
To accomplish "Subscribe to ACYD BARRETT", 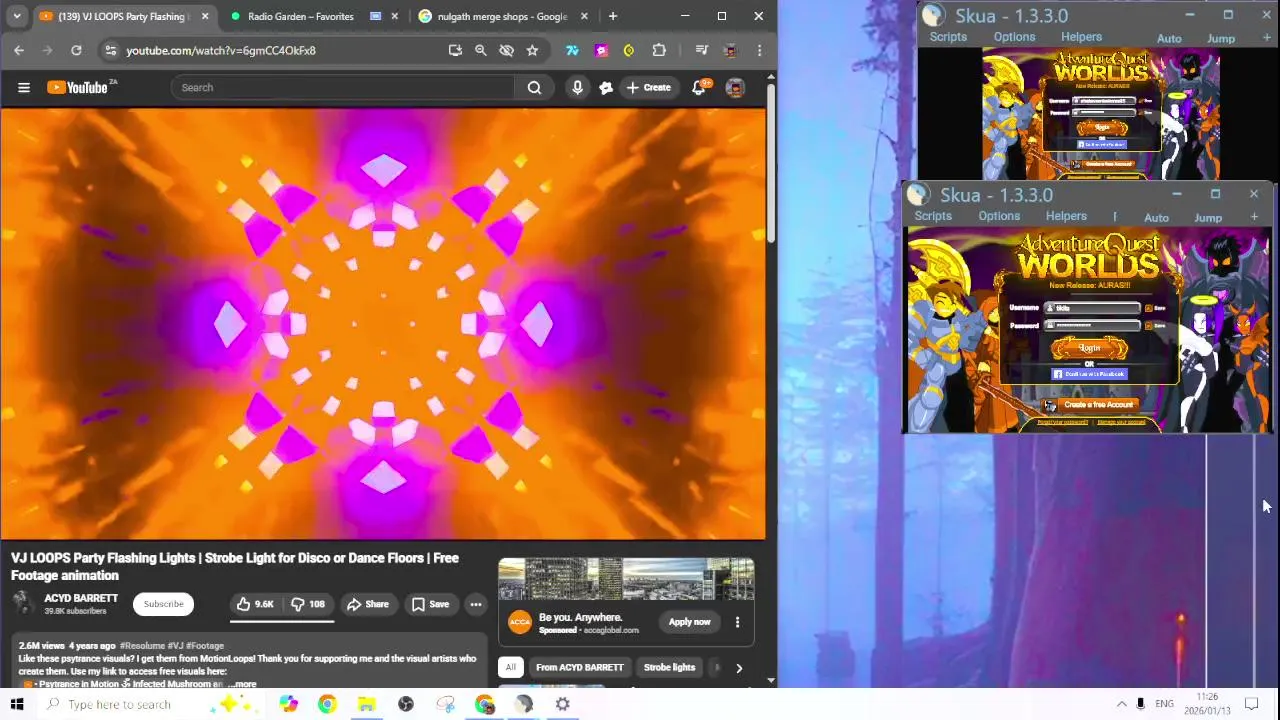I will [163, 604].
